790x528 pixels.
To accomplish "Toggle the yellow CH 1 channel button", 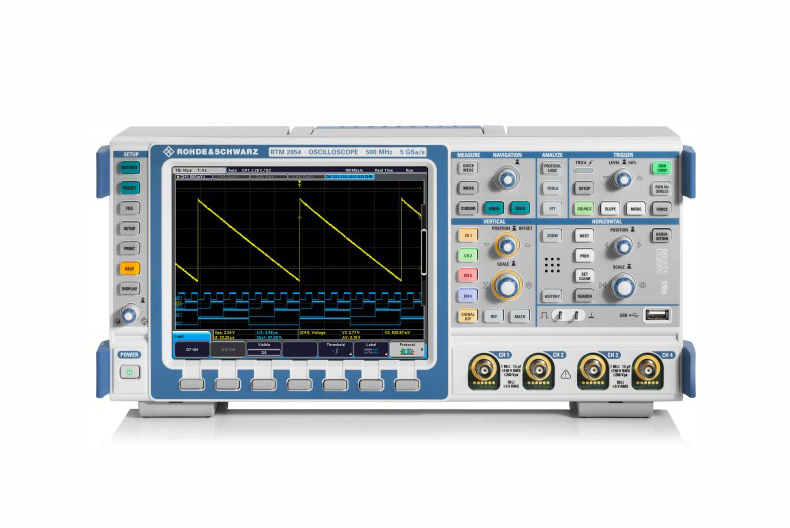I will [x=467, y=236].
